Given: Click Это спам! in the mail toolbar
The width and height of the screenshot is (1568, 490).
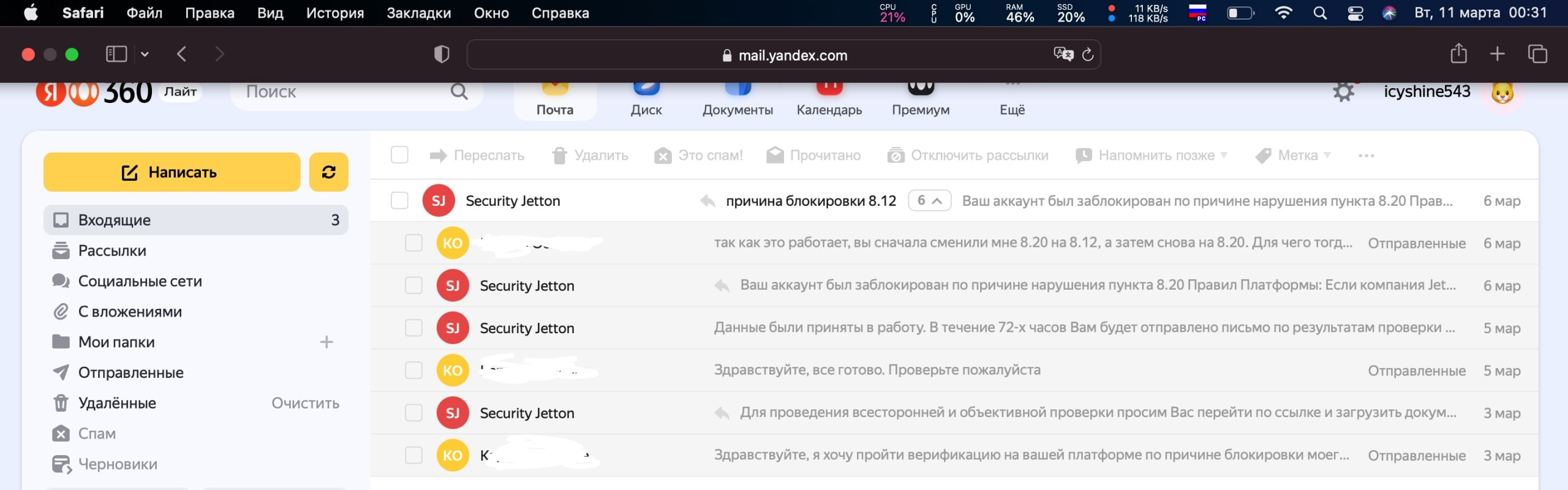Looking at the screenshot, I should (x=698, y=156).
